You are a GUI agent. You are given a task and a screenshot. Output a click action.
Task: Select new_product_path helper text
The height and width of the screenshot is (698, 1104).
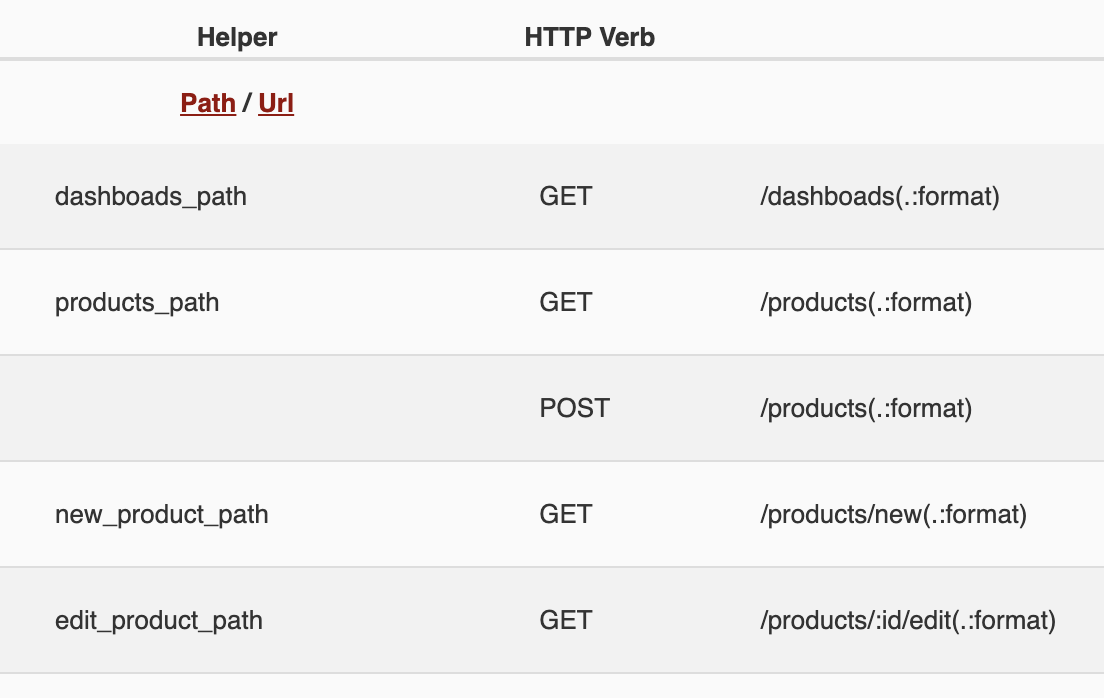(162, 514)
